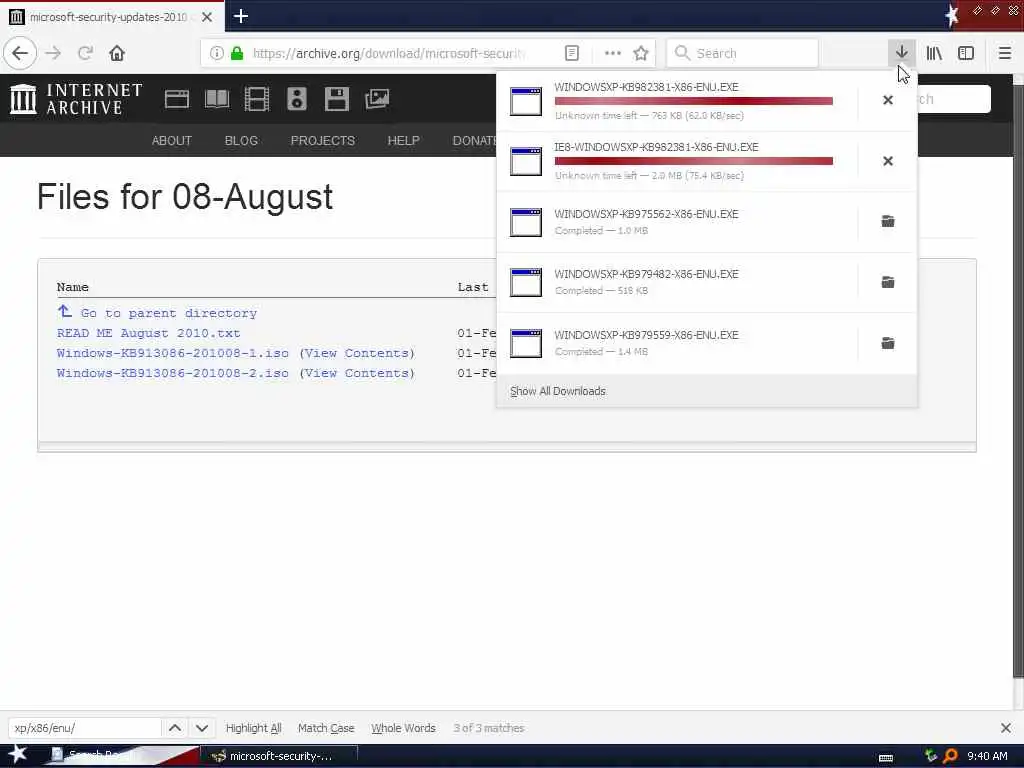Open the Images icon in Archive nav

[x=377, y=99]
